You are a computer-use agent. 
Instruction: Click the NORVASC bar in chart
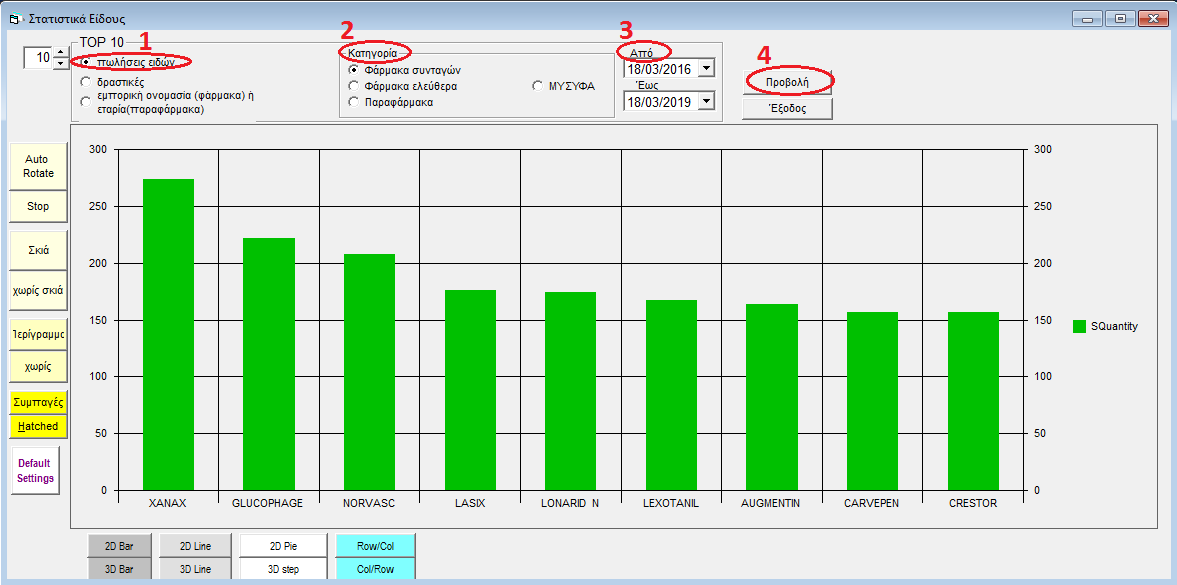[369, 372]
